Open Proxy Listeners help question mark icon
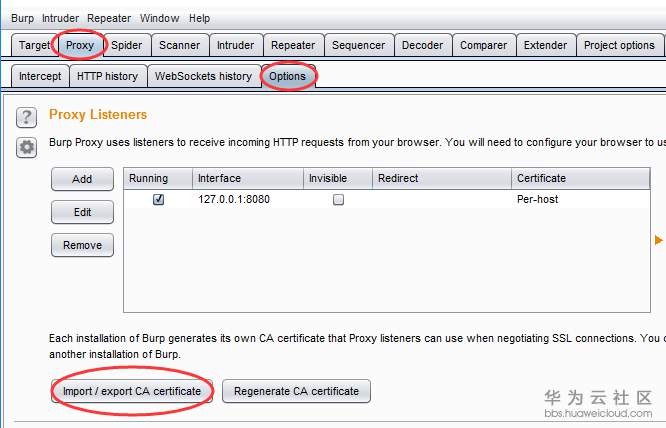The image size is (666, 428). (x=27, y=117)
